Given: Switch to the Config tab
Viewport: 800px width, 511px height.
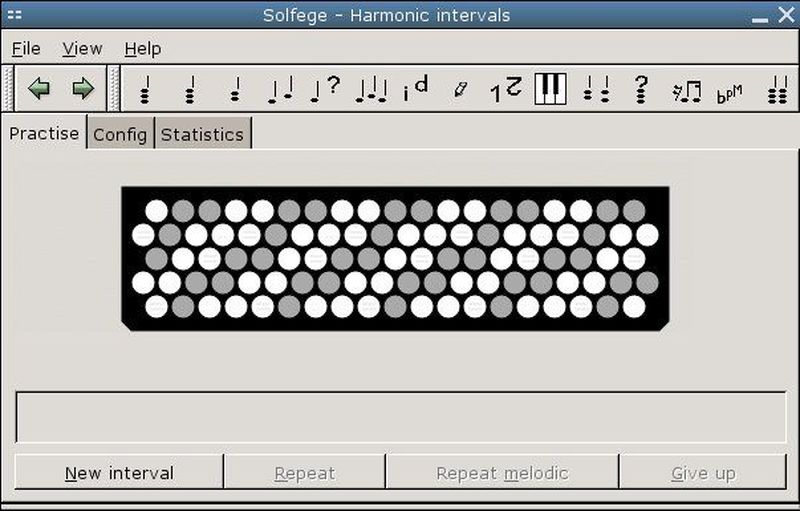Looking at the screenshot, I should [120, 134].
